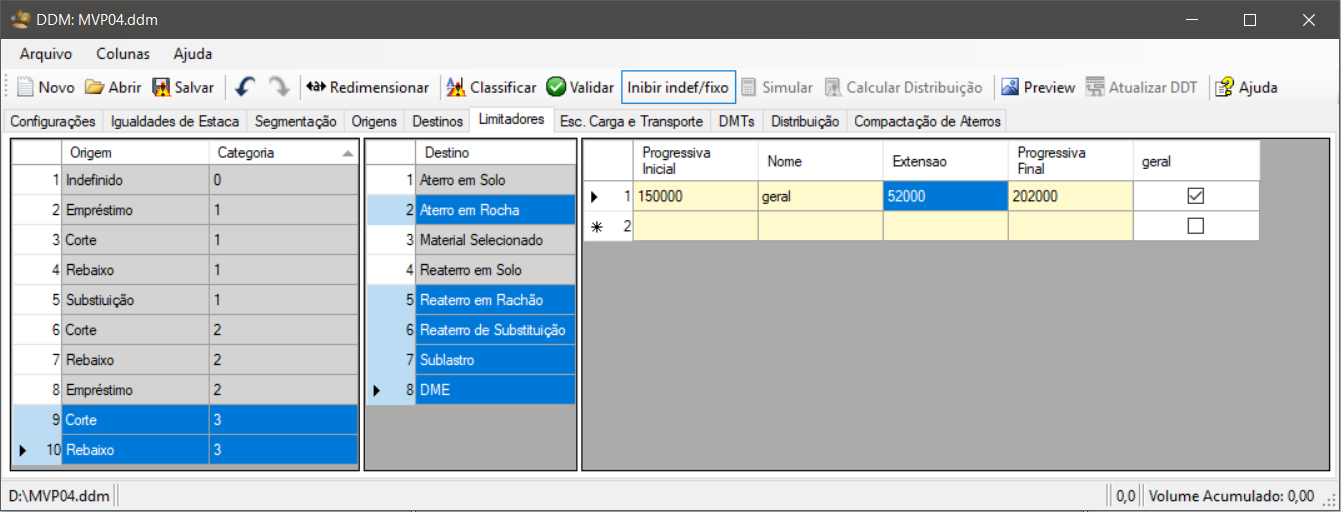This screenshot has width=1341, height=512.
Task: Redo action arrow in toolbar
Action: (278, 87)
